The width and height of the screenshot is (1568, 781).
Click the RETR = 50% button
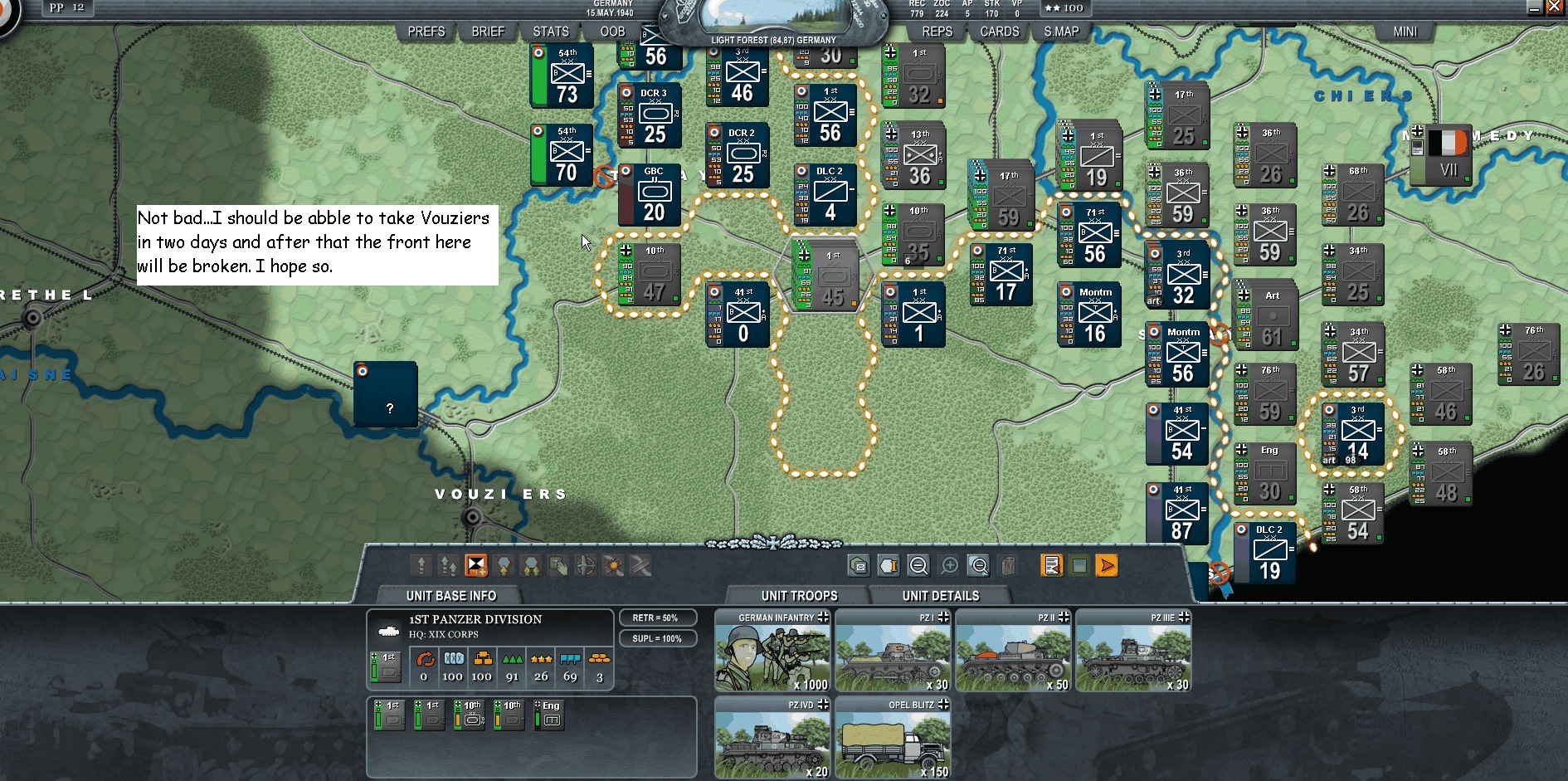[657, 617]
